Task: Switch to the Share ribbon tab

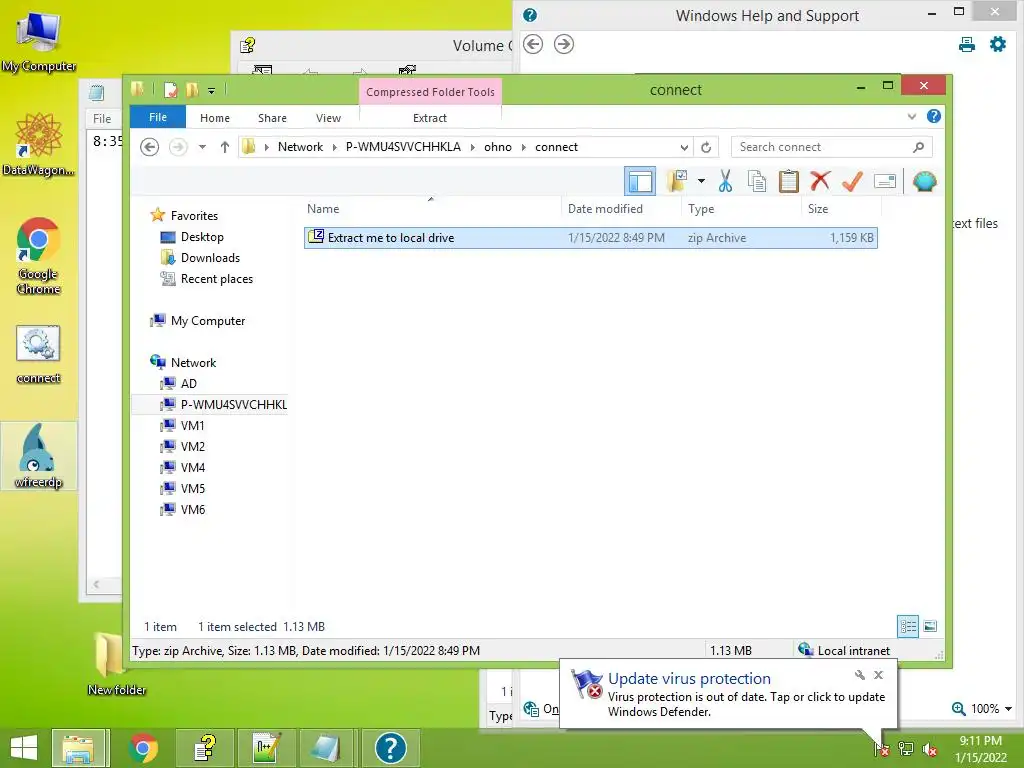Action: click(x=272, y=118)
